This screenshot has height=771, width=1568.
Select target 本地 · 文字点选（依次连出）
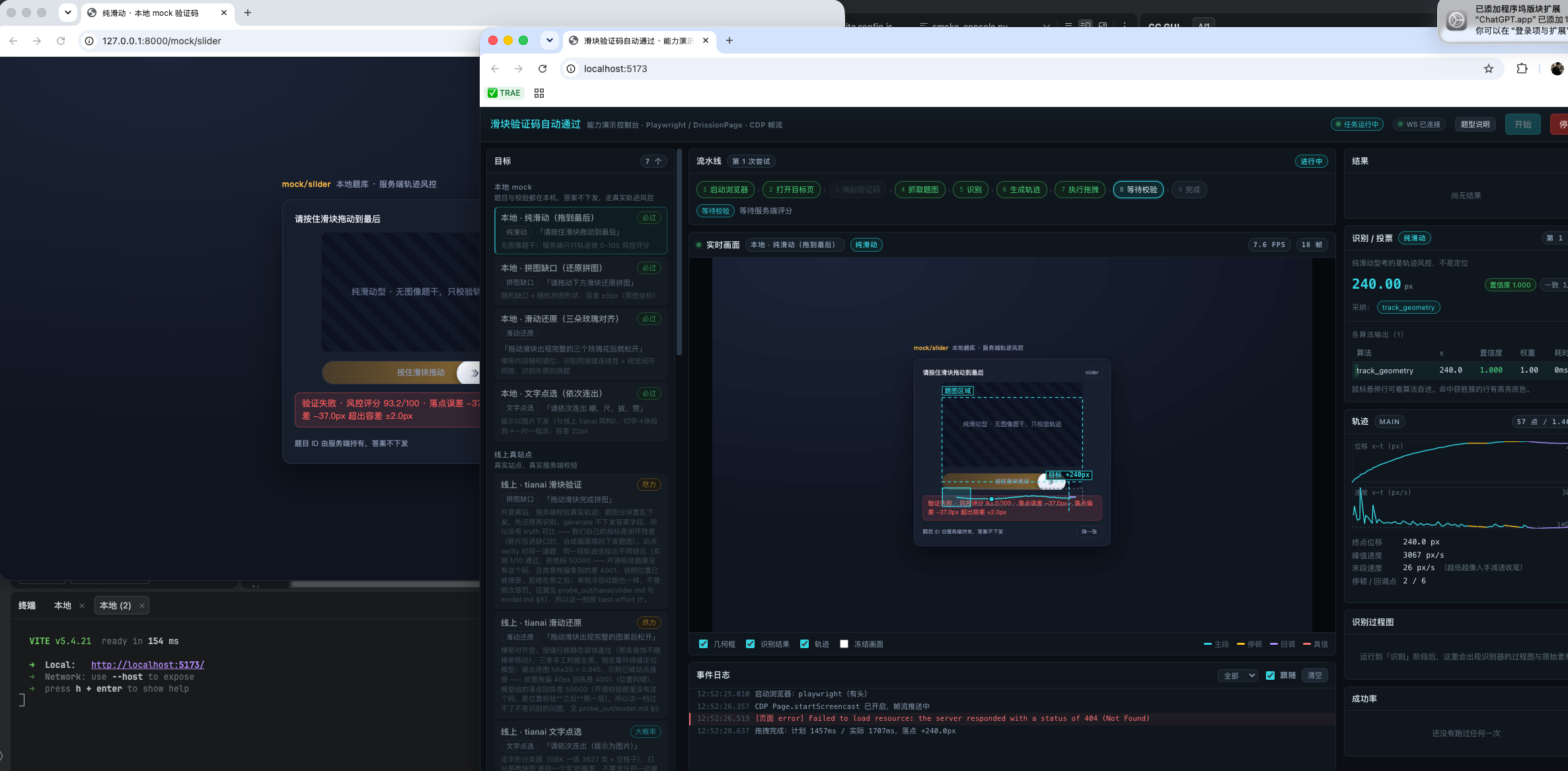[581, 412]
